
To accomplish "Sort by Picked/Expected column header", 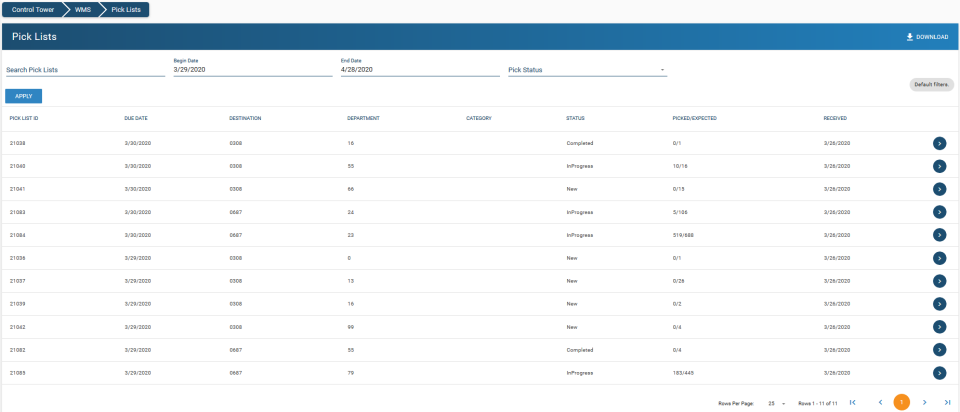I will tap(694, 118).
